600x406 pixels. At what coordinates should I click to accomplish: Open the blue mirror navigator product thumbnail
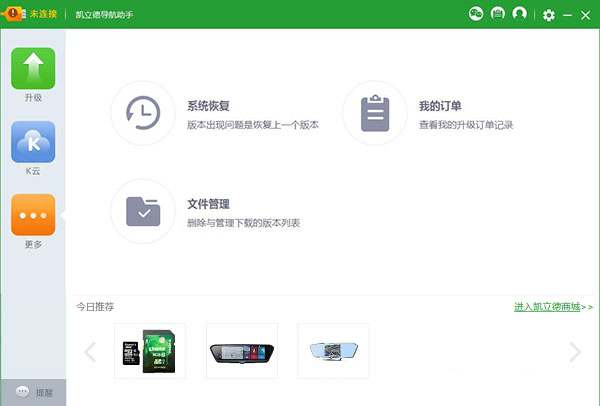[x=333, y=351]
